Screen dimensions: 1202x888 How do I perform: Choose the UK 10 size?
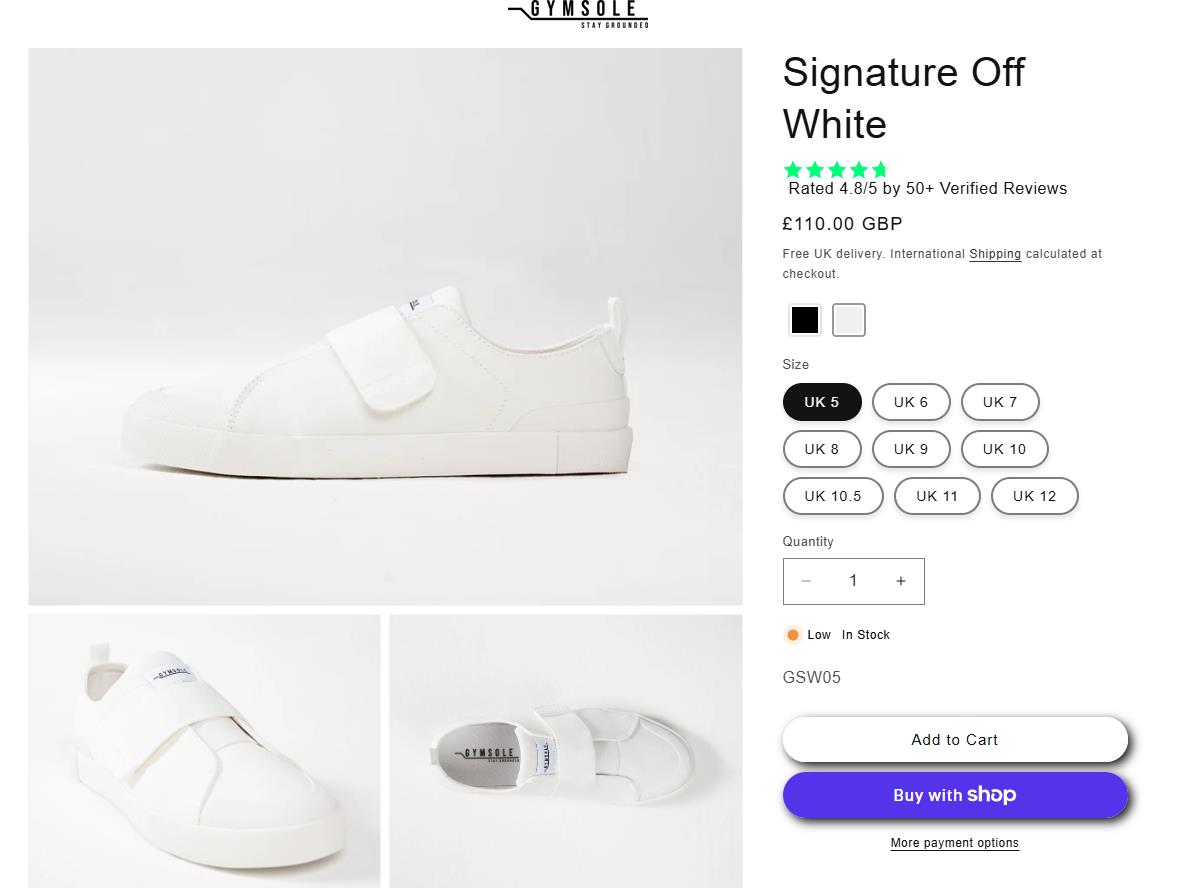pos(1004,449)
